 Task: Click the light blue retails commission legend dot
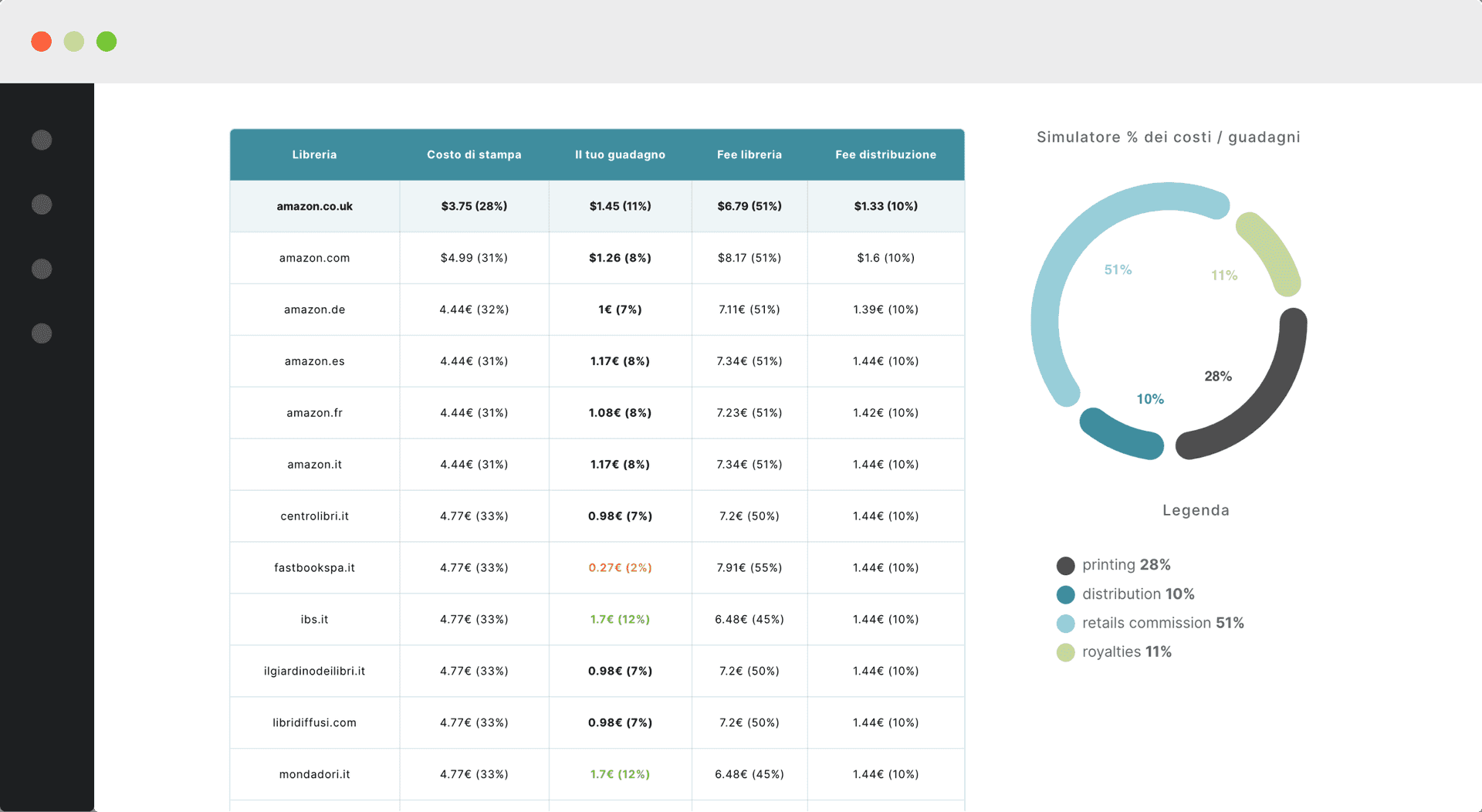(x=1065, y=624)
